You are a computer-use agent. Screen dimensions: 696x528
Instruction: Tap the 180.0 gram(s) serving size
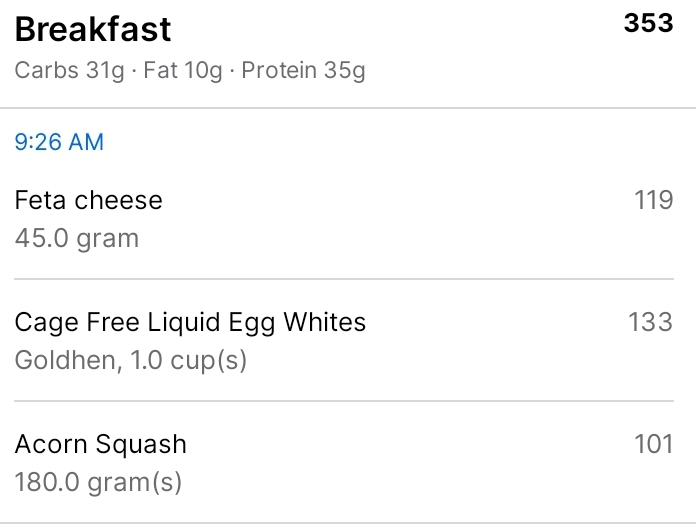click(x=98, y=482)
